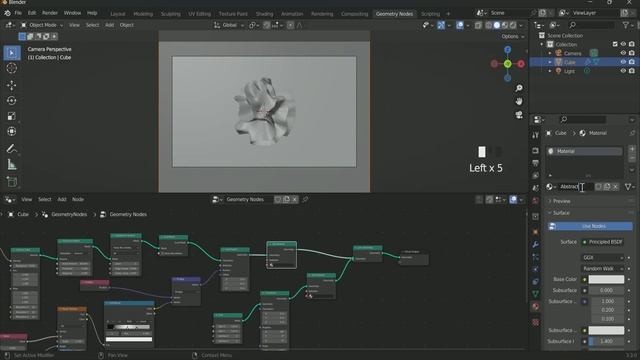The image size is (640, 360).
Task: Open the Material properties tab
Action: click(x=536, y=307)
